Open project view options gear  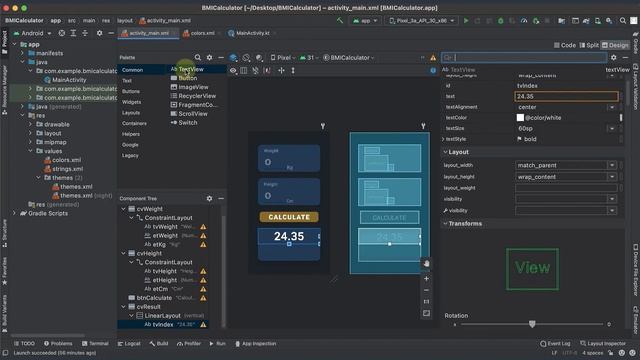click(99, 33)
